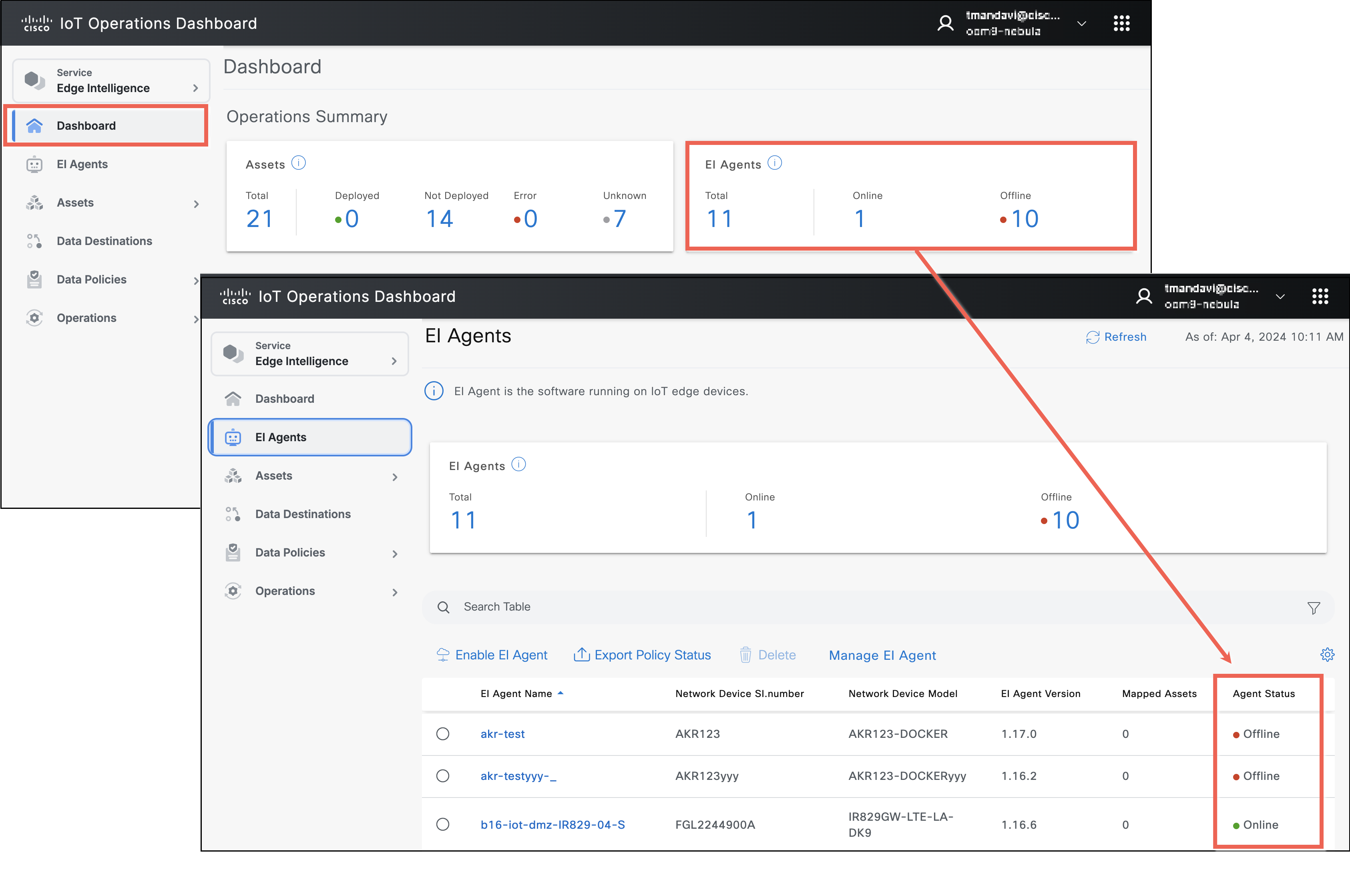Click Dashboard home icon in front window sidebar
Viewport: 1350px width, 896px height.
[233, 399]
